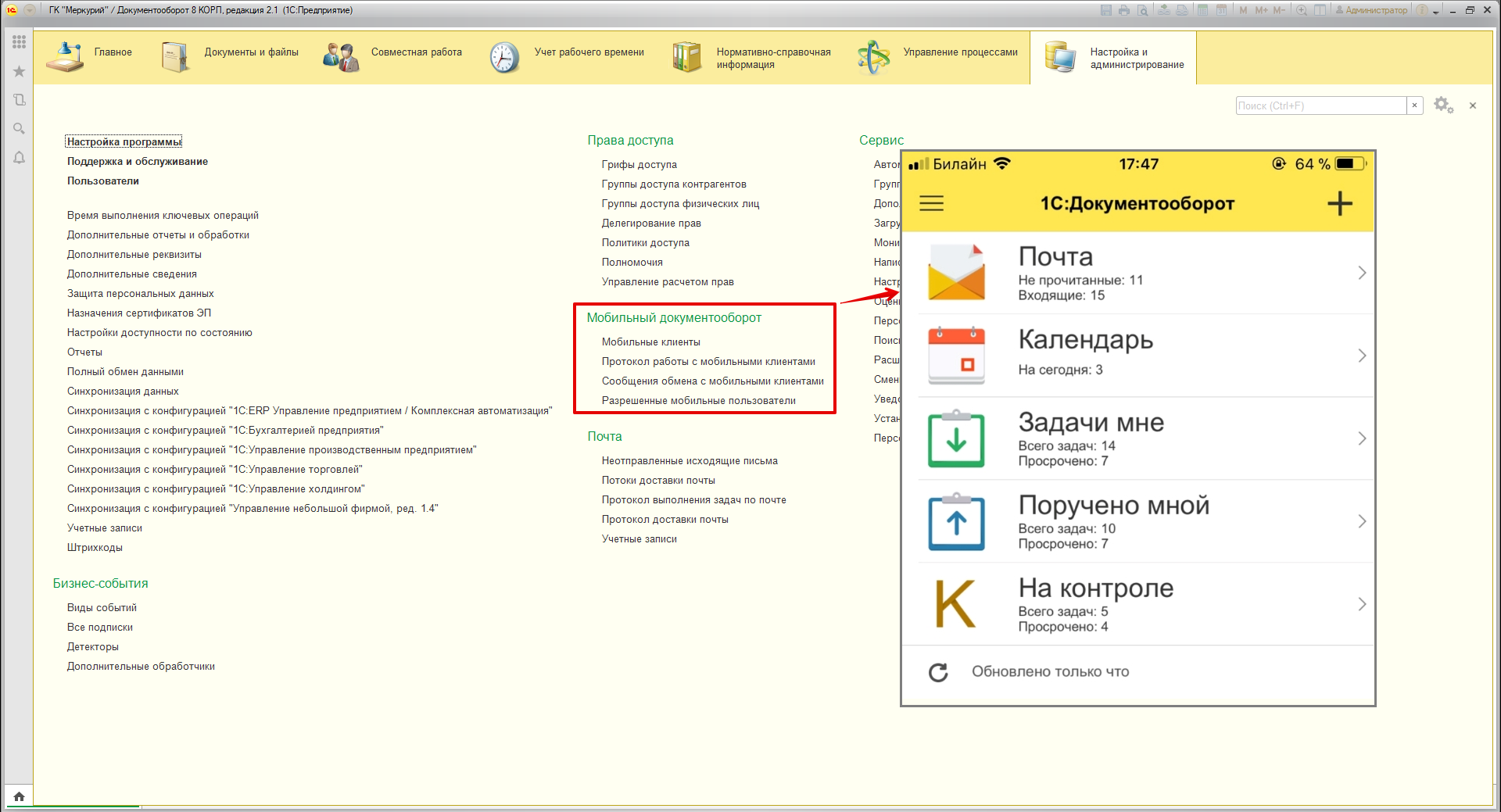Open Защита персональных данных link
Screen dimensions: 1501x812
pyautogui.click(x=141, y=293)
